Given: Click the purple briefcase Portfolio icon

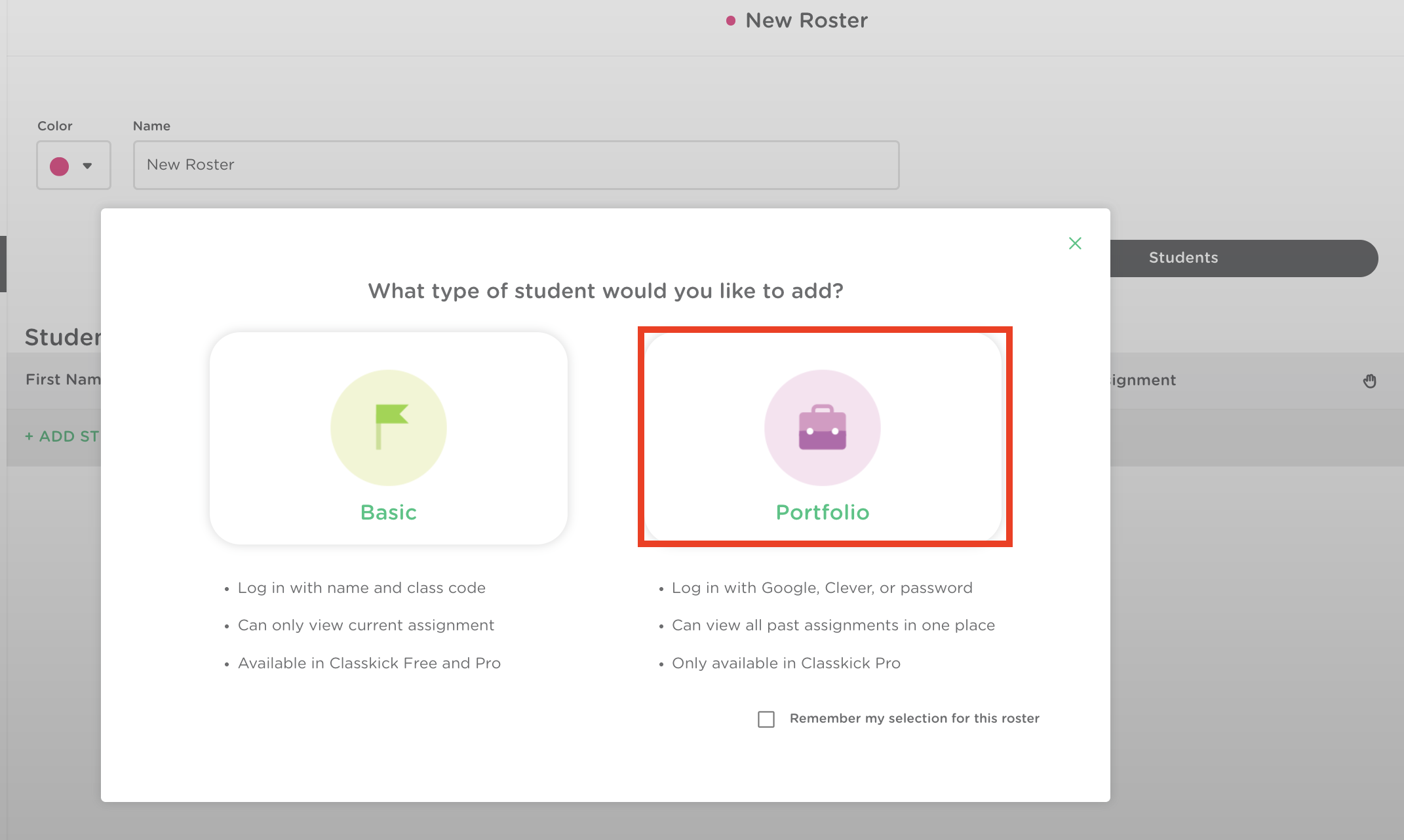Looking at the screenshot, I should 822,427.
